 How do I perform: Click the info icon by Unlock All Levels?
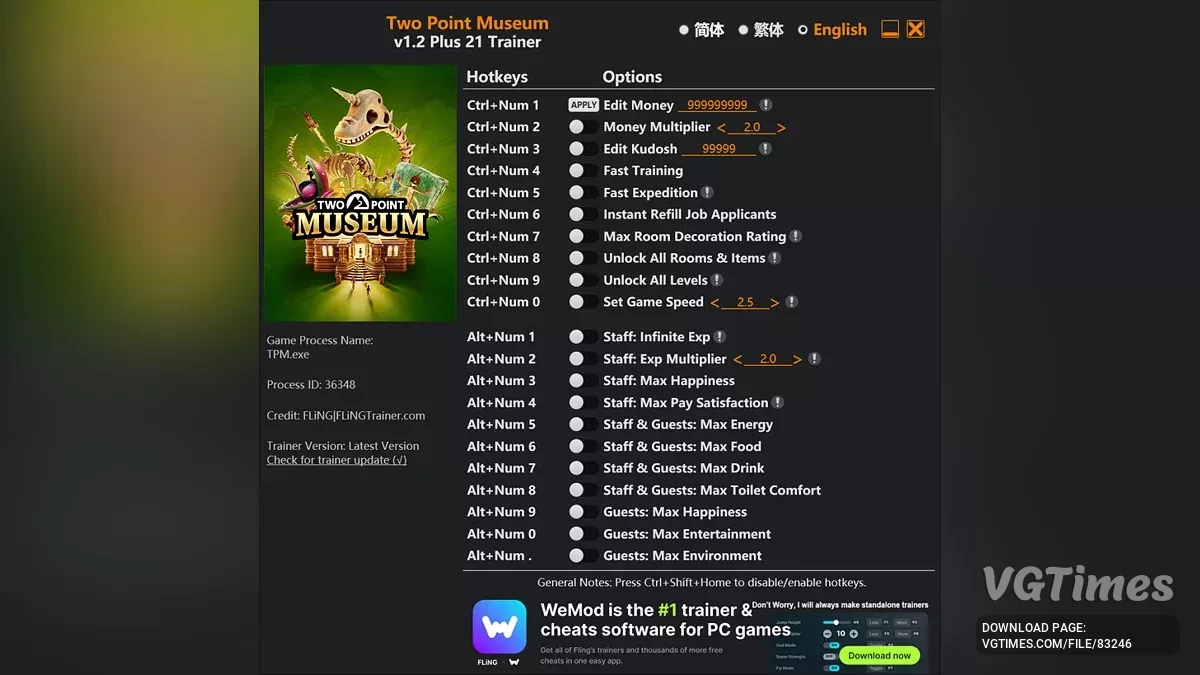tap(717, 280)
